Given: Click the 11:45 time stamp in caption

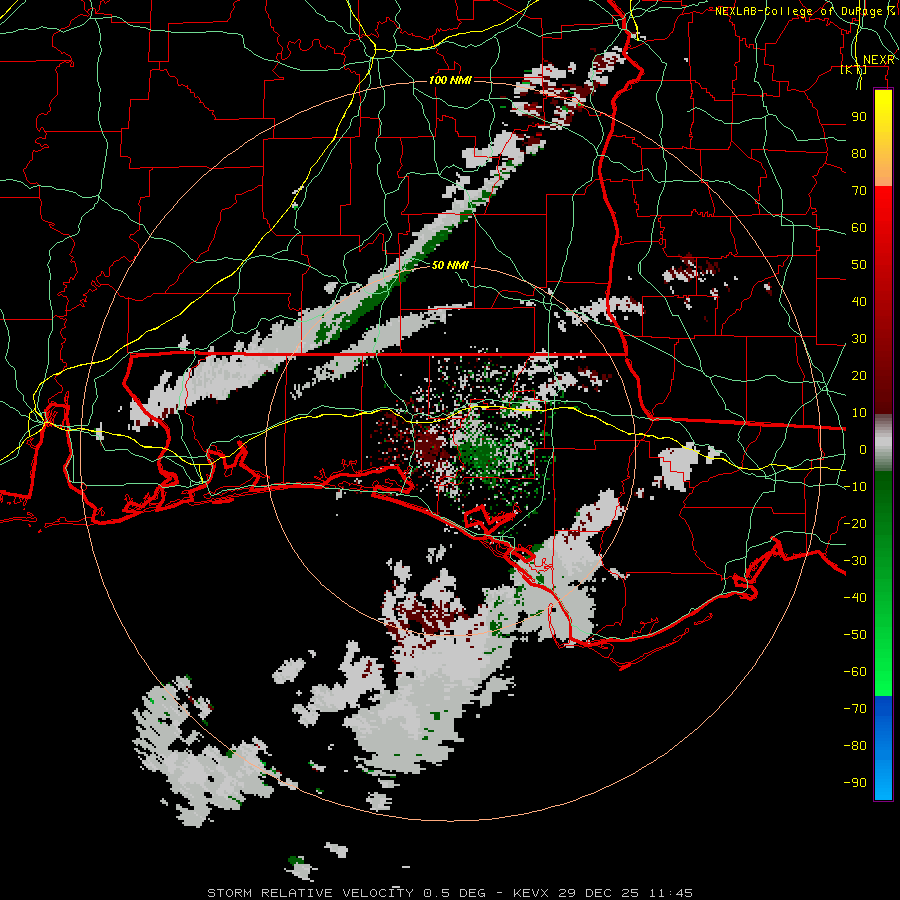Looking at the screenshot, I should tap(671, 893).
